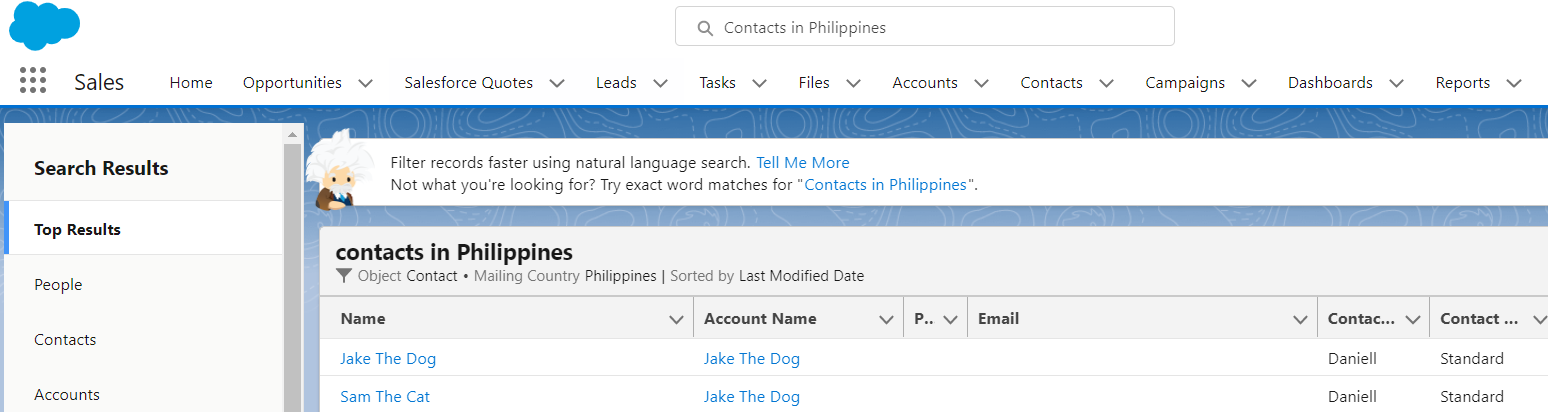Click the filter funnel icon beside Object

click(x=344, y=276)
